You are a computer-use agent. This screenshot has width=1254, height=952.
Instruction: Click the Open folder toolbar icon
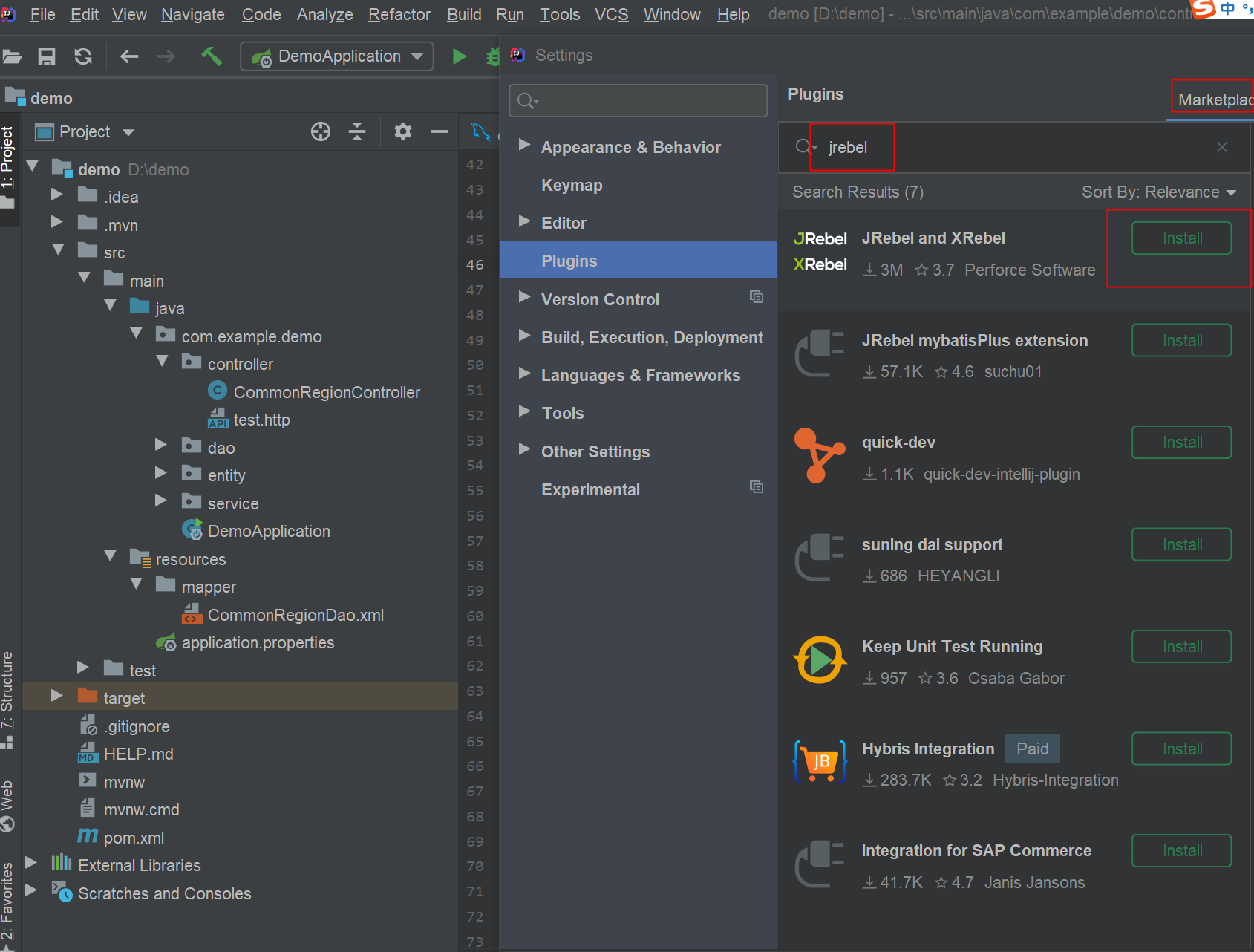click(x=11, y=56)
